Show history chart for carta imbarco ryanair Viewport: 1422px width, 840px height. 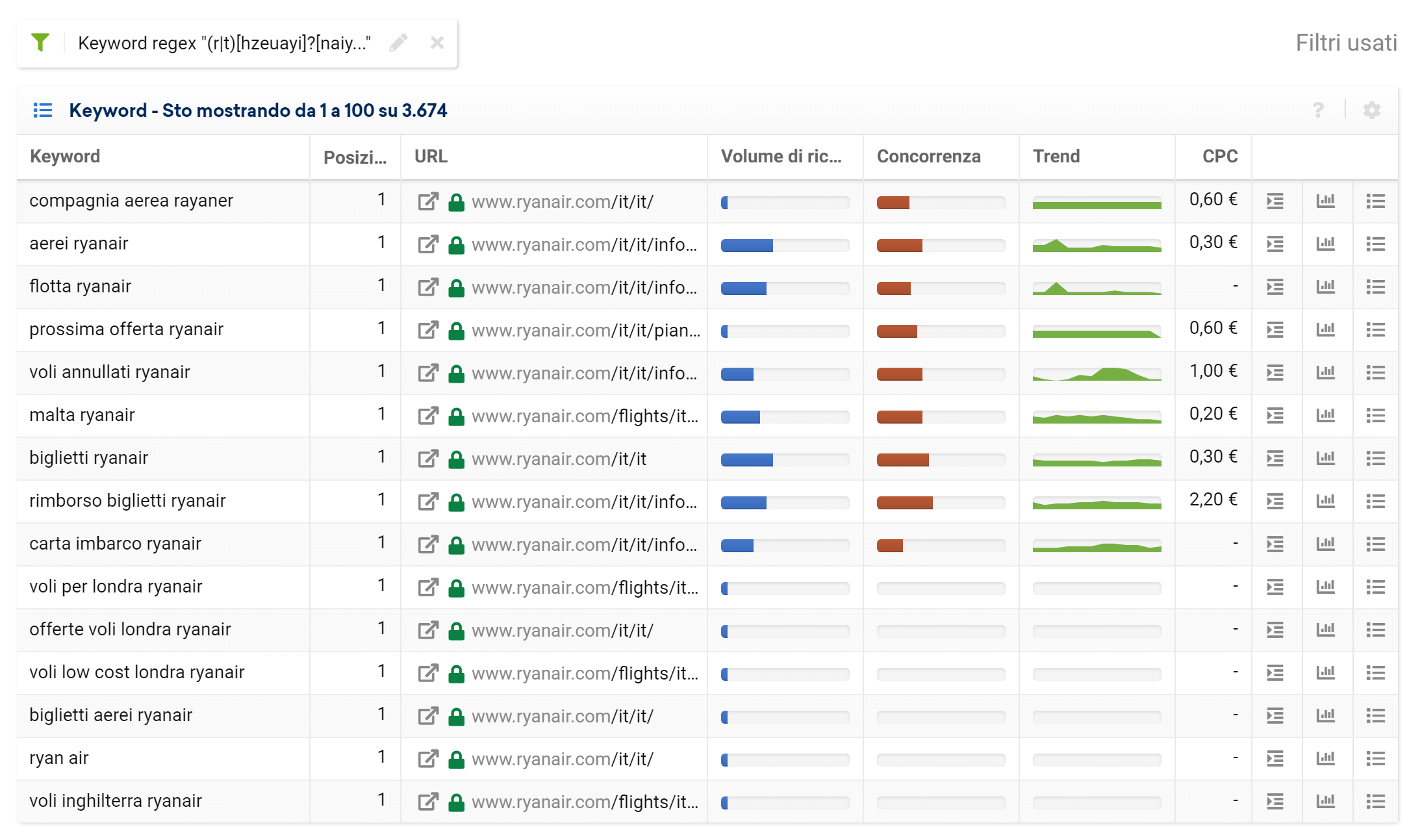1325,544
